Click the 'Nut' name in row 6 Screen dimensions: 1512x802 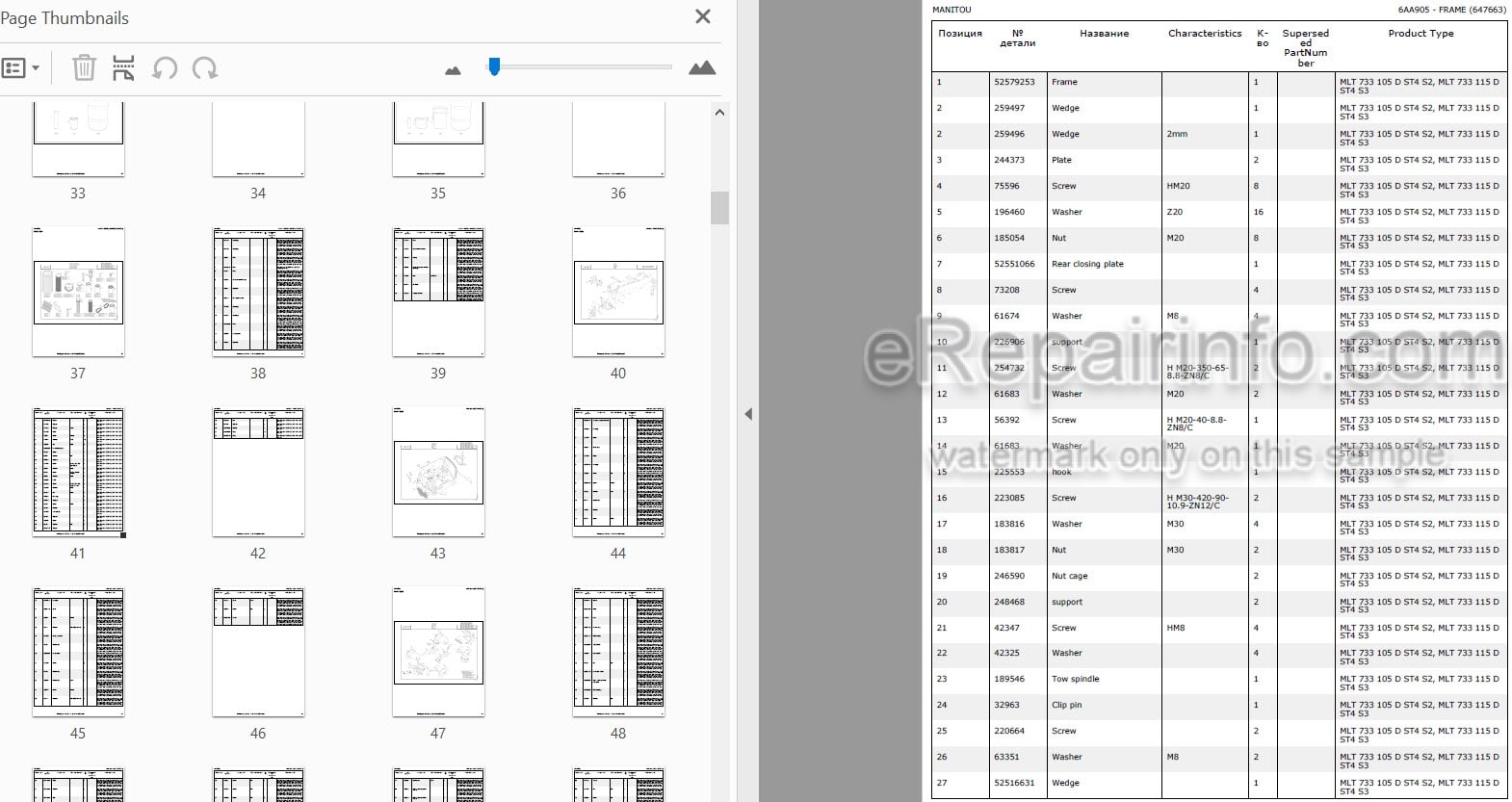(x=1058, y=238)
